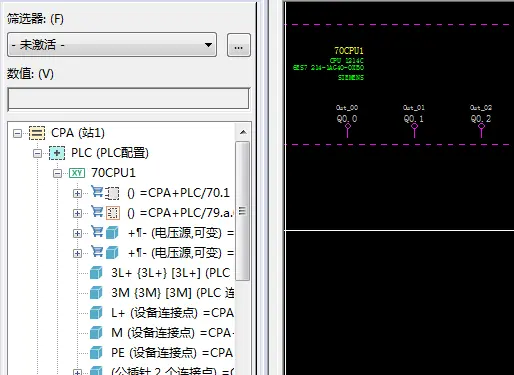The image size is (514, 375).
Task: Select the 3M {3M} [3M] row
Action: pyautogui.click(x=172, y=293)
